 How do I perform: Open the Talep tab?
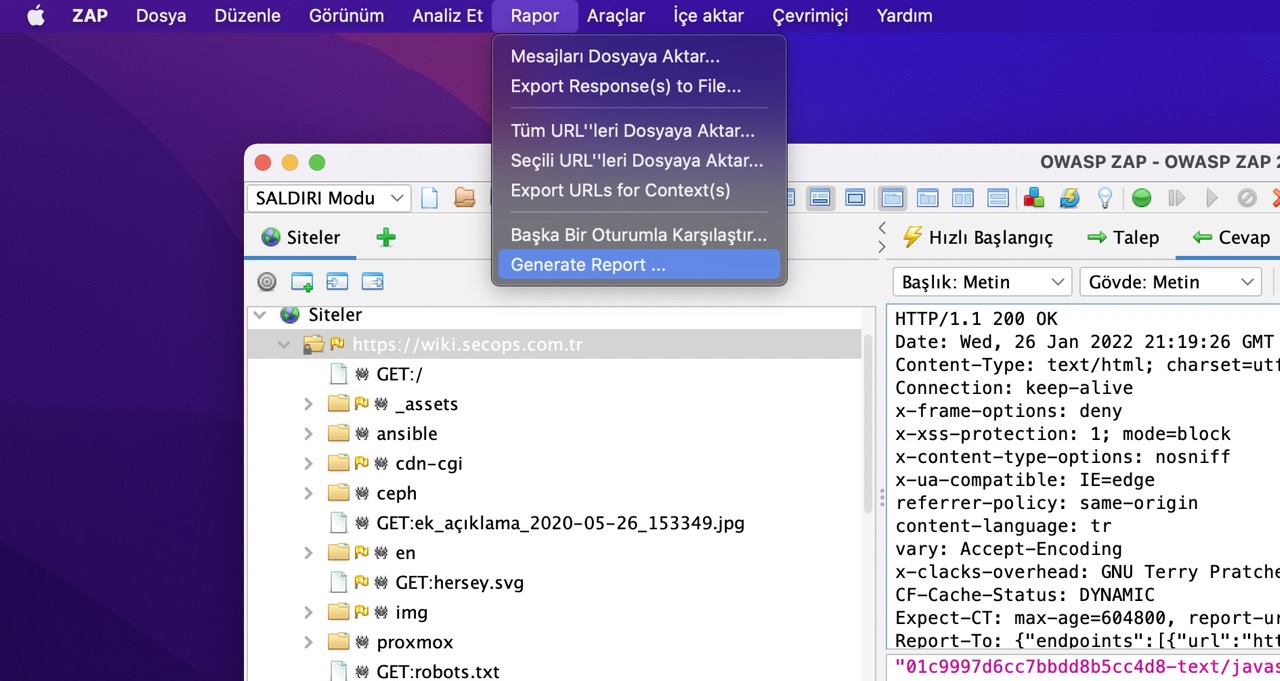coord(1123,238)
